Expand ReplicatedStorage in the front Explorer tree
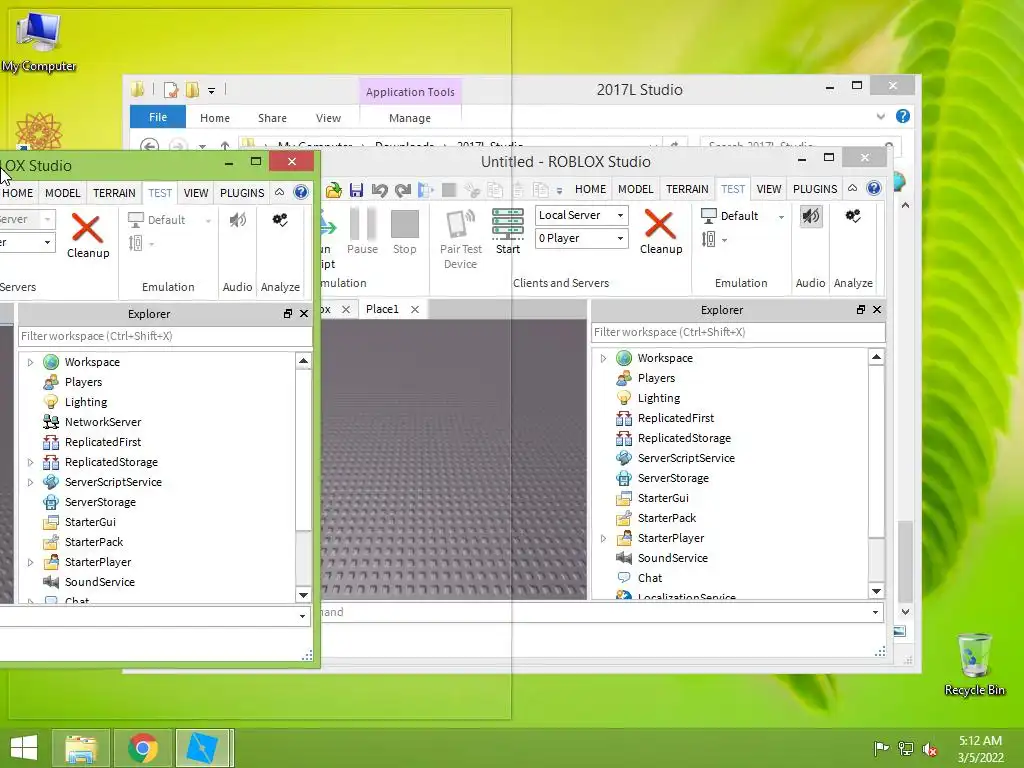 (30, 462)
